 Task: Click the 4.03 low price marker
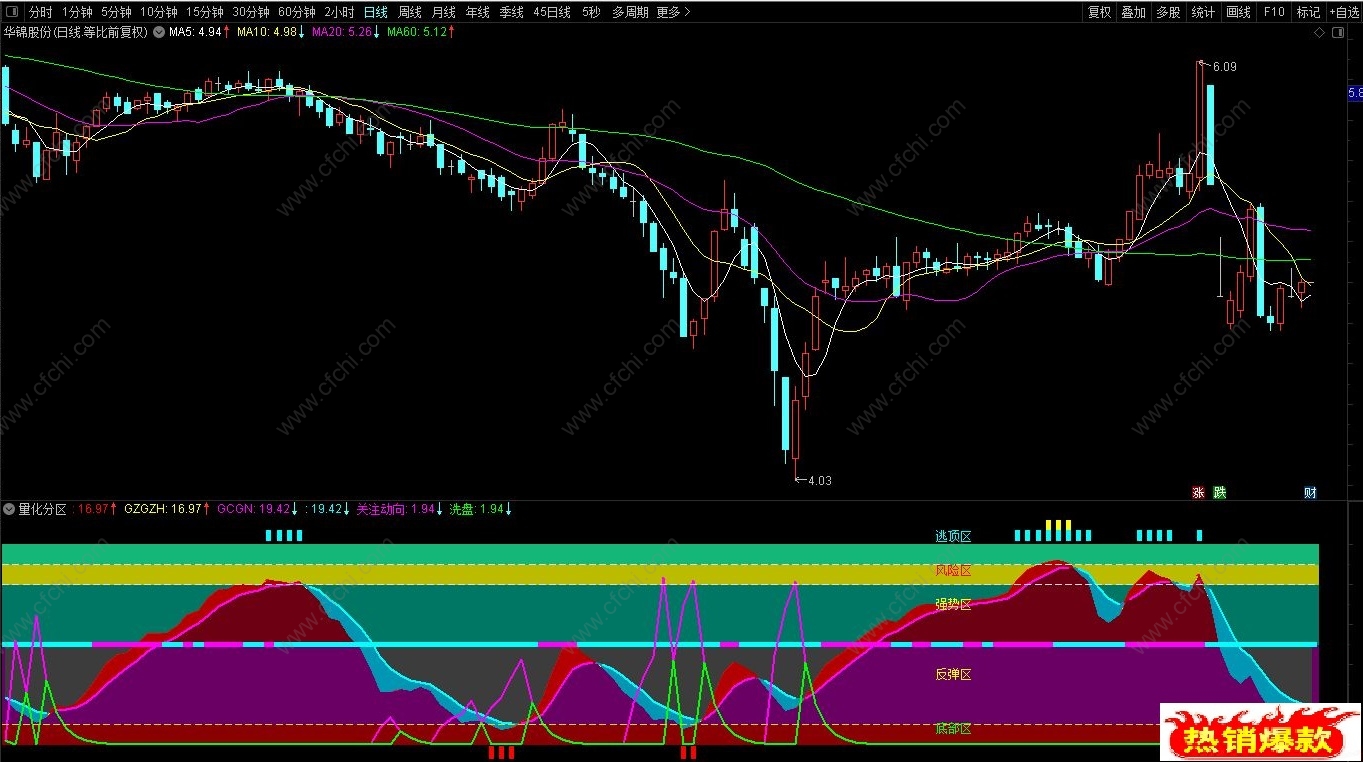819,480
